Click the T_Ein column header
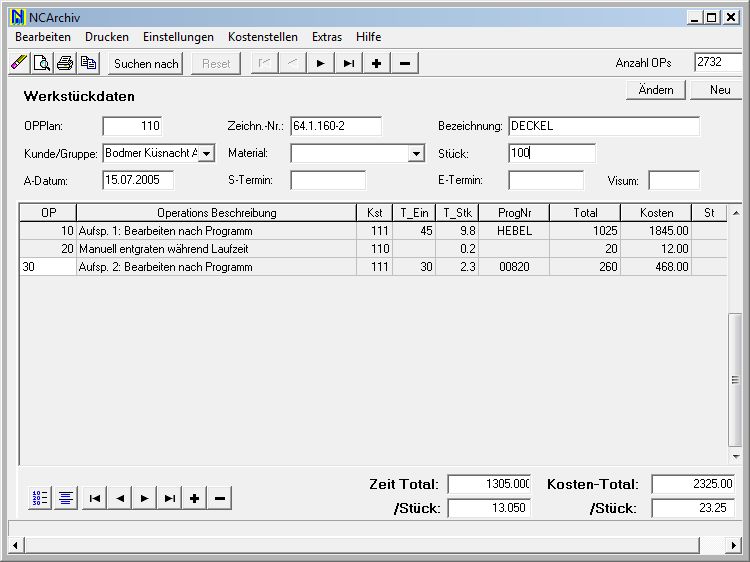750x562 pixels. 414,213
